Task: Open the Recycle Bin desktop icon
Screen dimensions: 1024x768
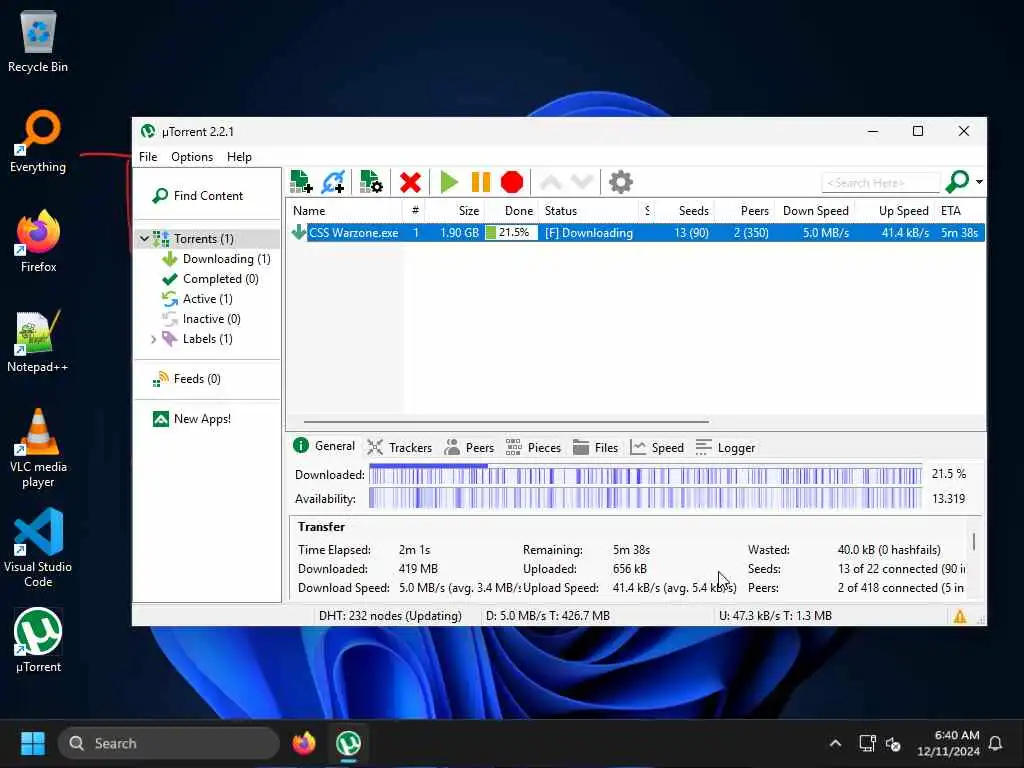Action: [38, 42]
